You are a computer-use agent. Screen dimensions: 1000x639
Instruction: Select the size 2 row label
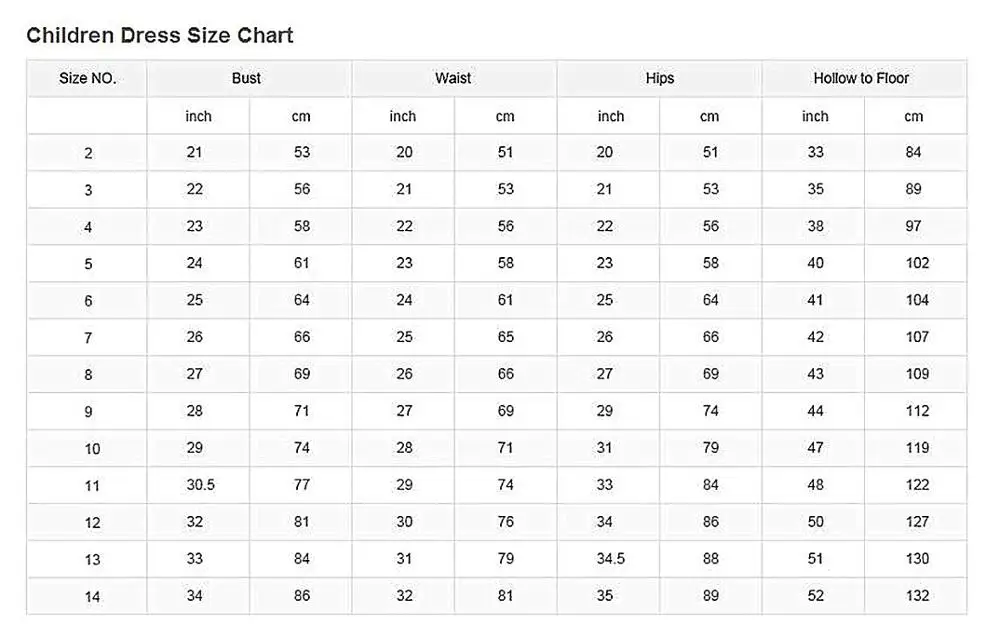[x=89, y=153]
